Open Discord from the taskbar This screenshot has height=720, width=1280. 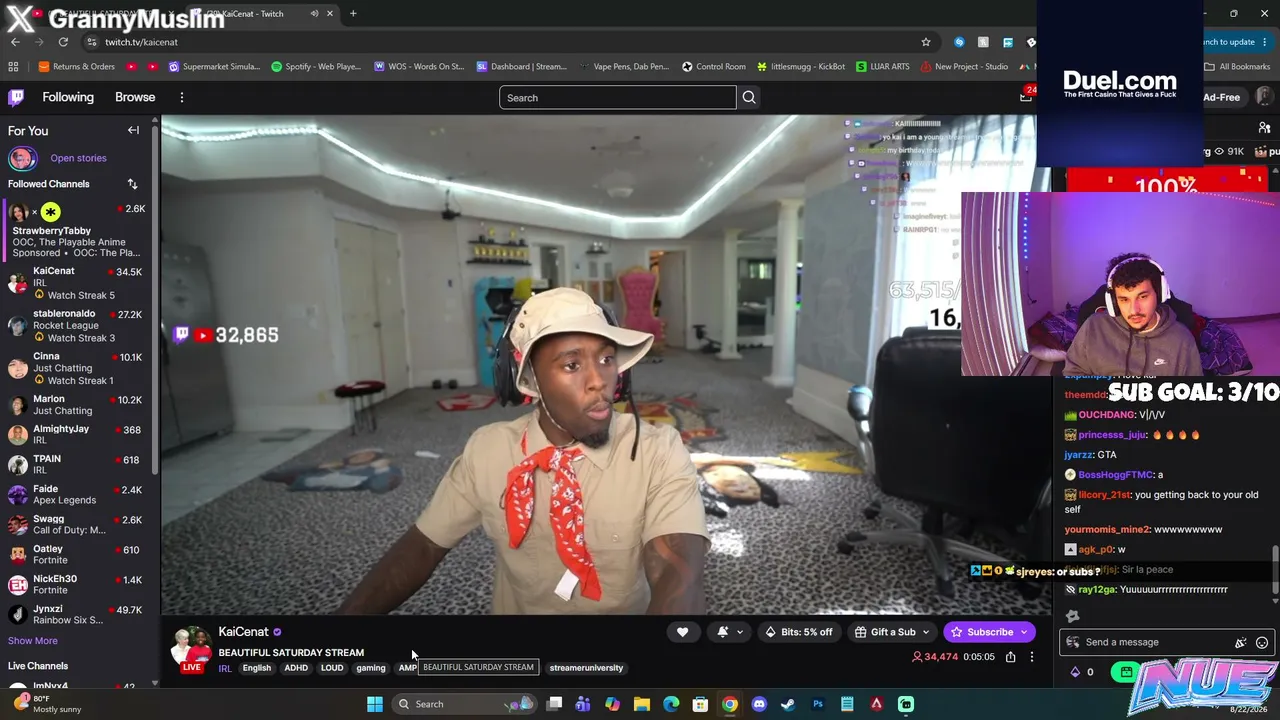click(x=759, y=704)
